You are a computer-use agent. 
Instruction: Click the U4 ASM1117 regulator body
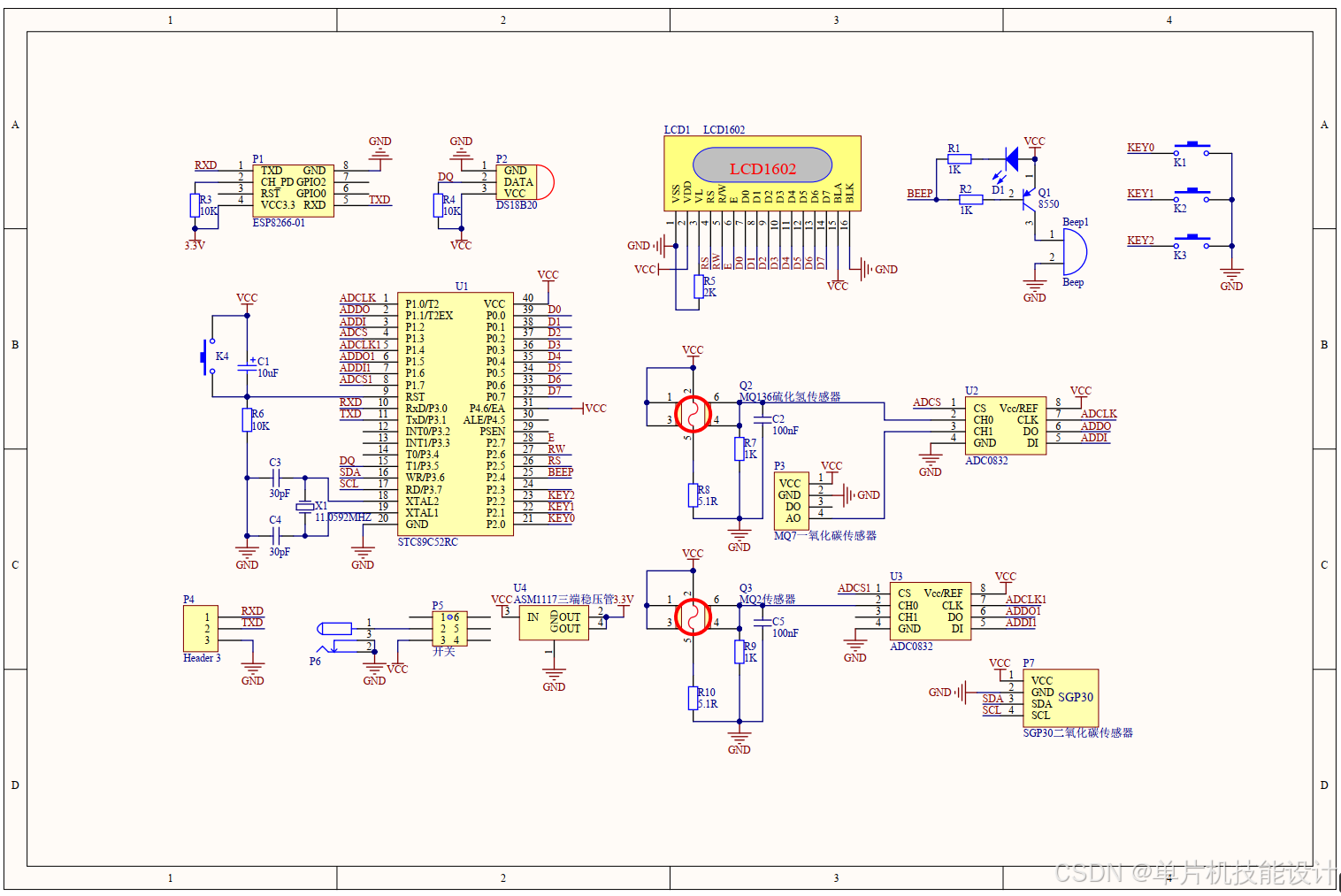[x=554, y=623]
